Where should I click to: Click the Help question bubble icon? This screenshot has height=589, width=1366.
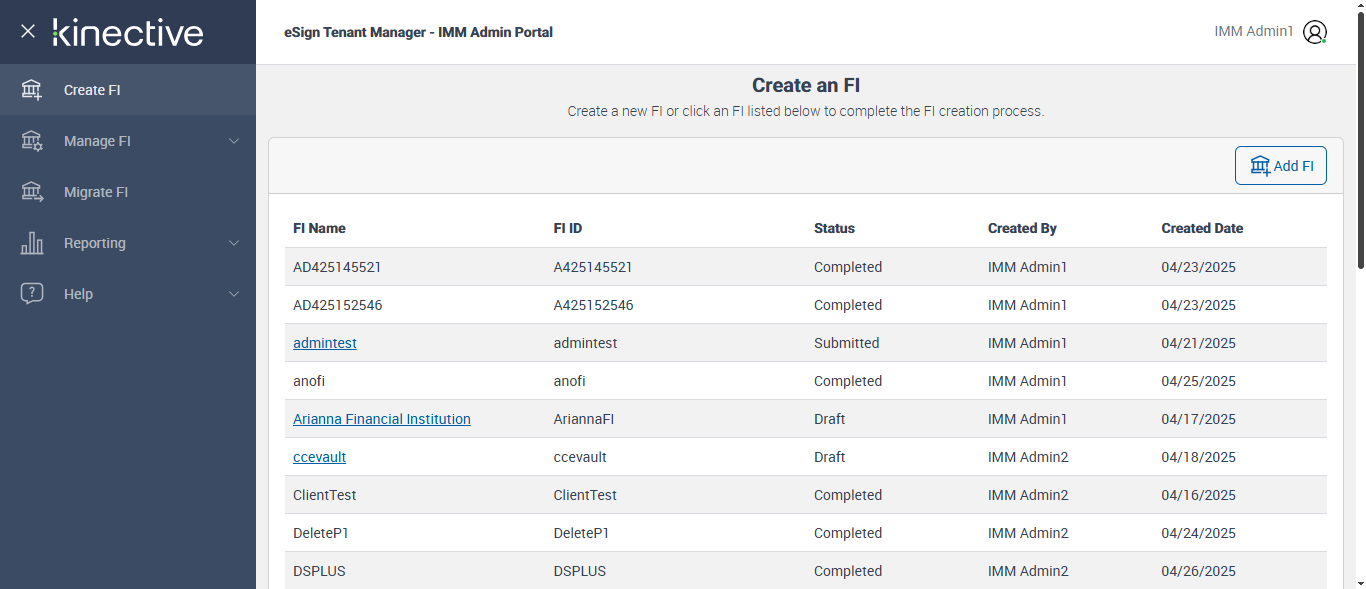pos(32,294)
